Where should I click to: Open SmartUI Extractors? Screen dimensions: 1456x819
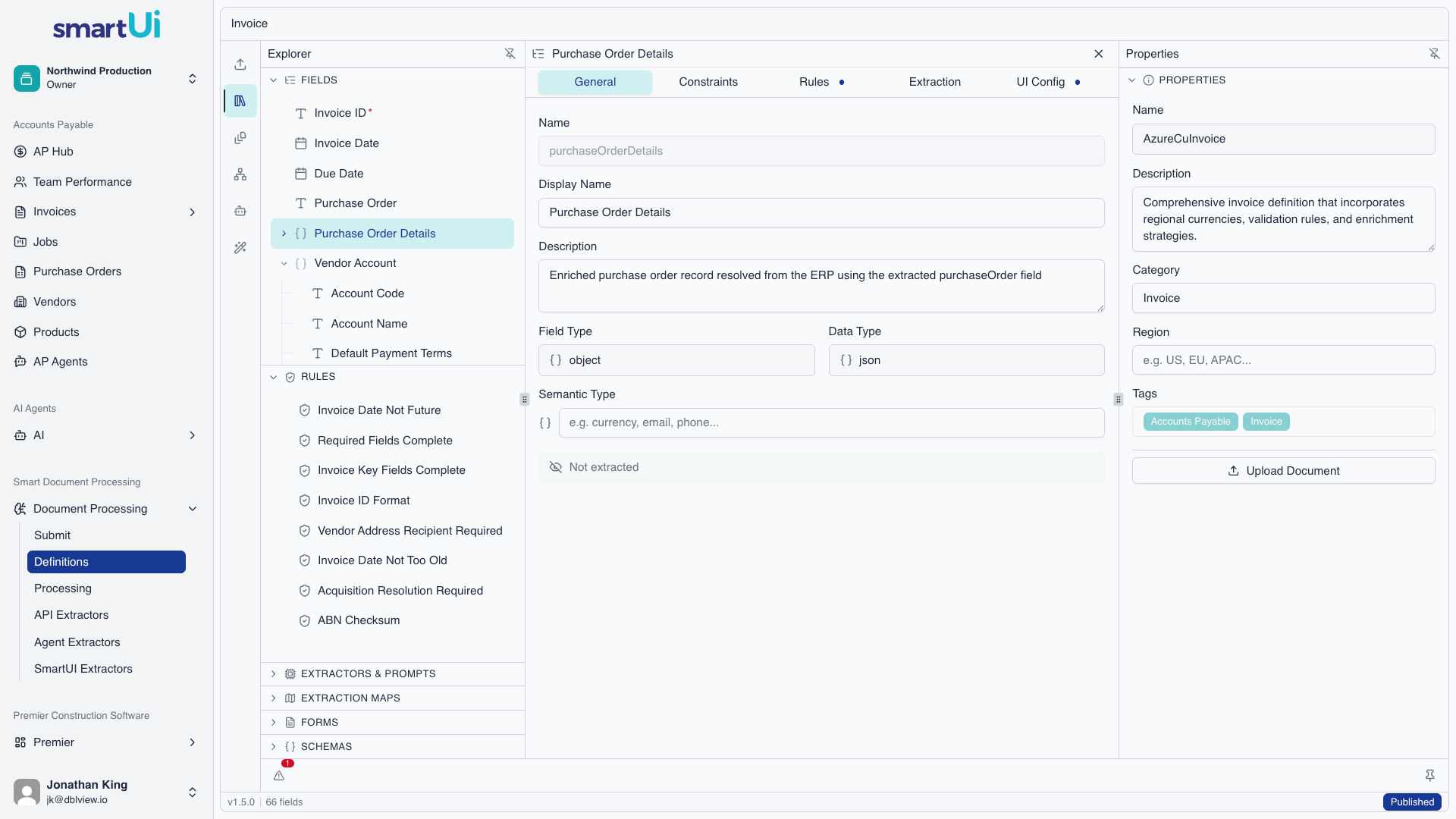(x=106, y=669)
